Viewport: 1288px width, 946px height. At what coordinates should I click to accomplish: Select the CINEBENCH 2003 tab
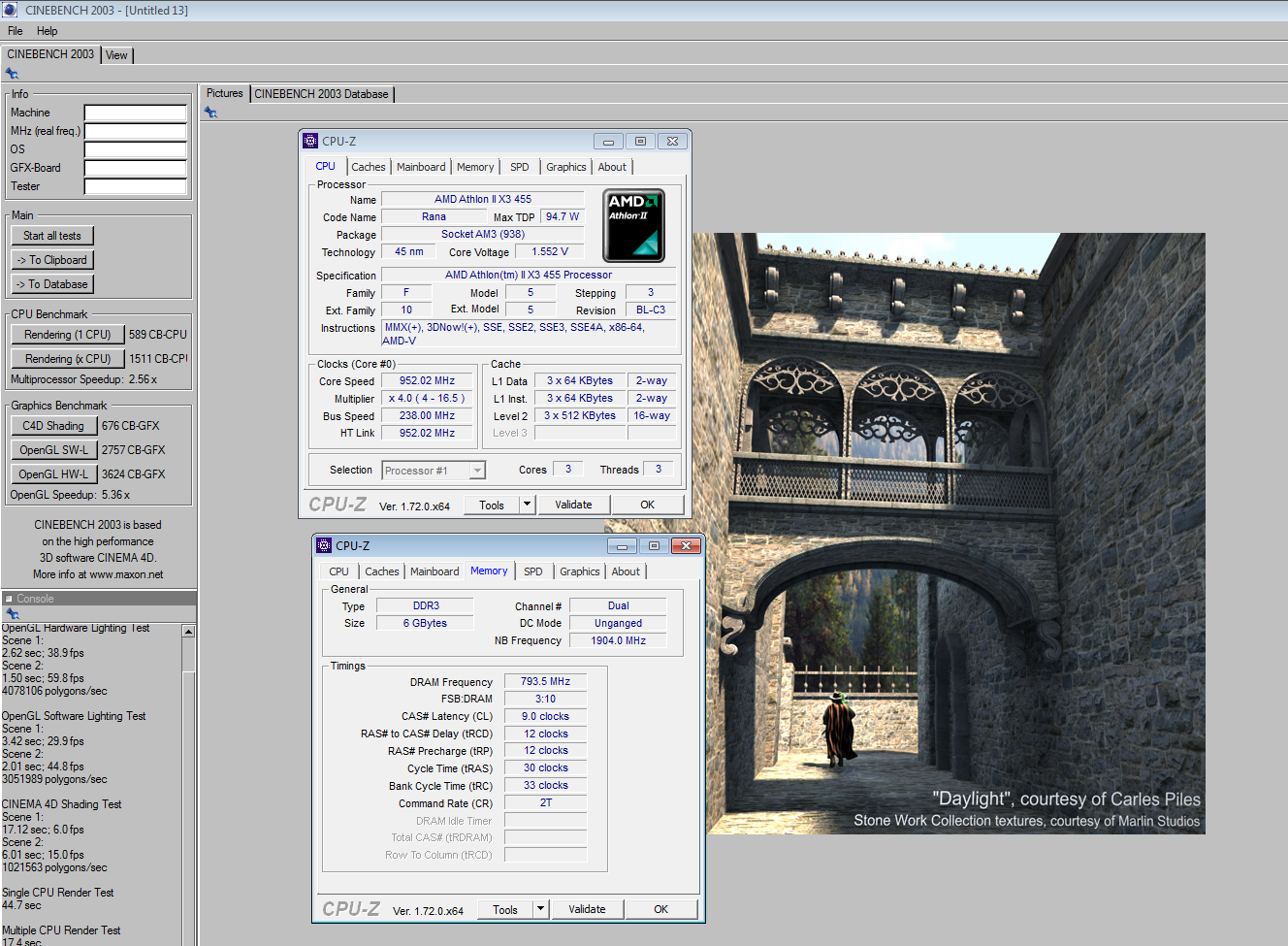50,54
